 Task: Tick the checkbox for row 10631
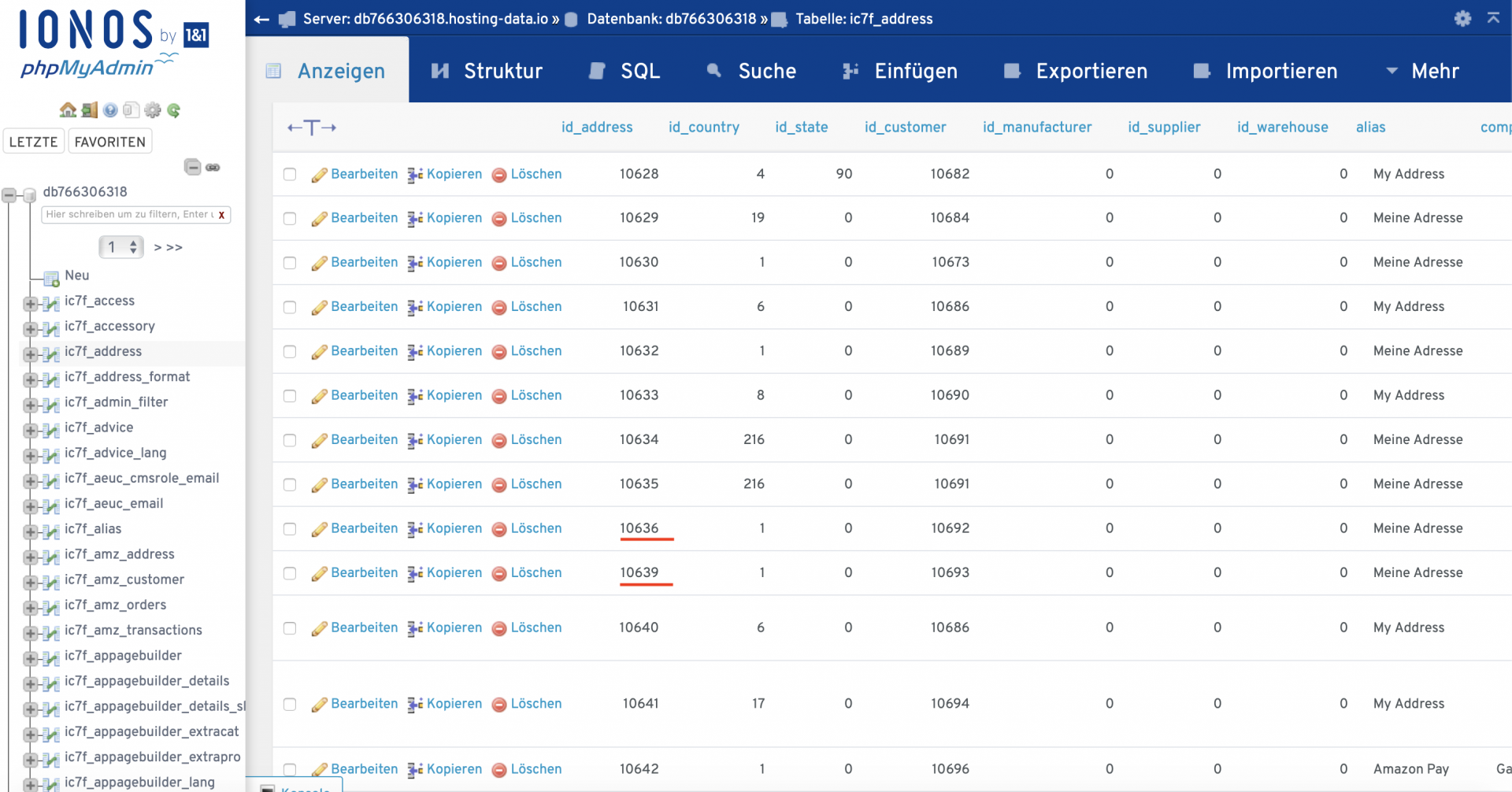[290, 307]
